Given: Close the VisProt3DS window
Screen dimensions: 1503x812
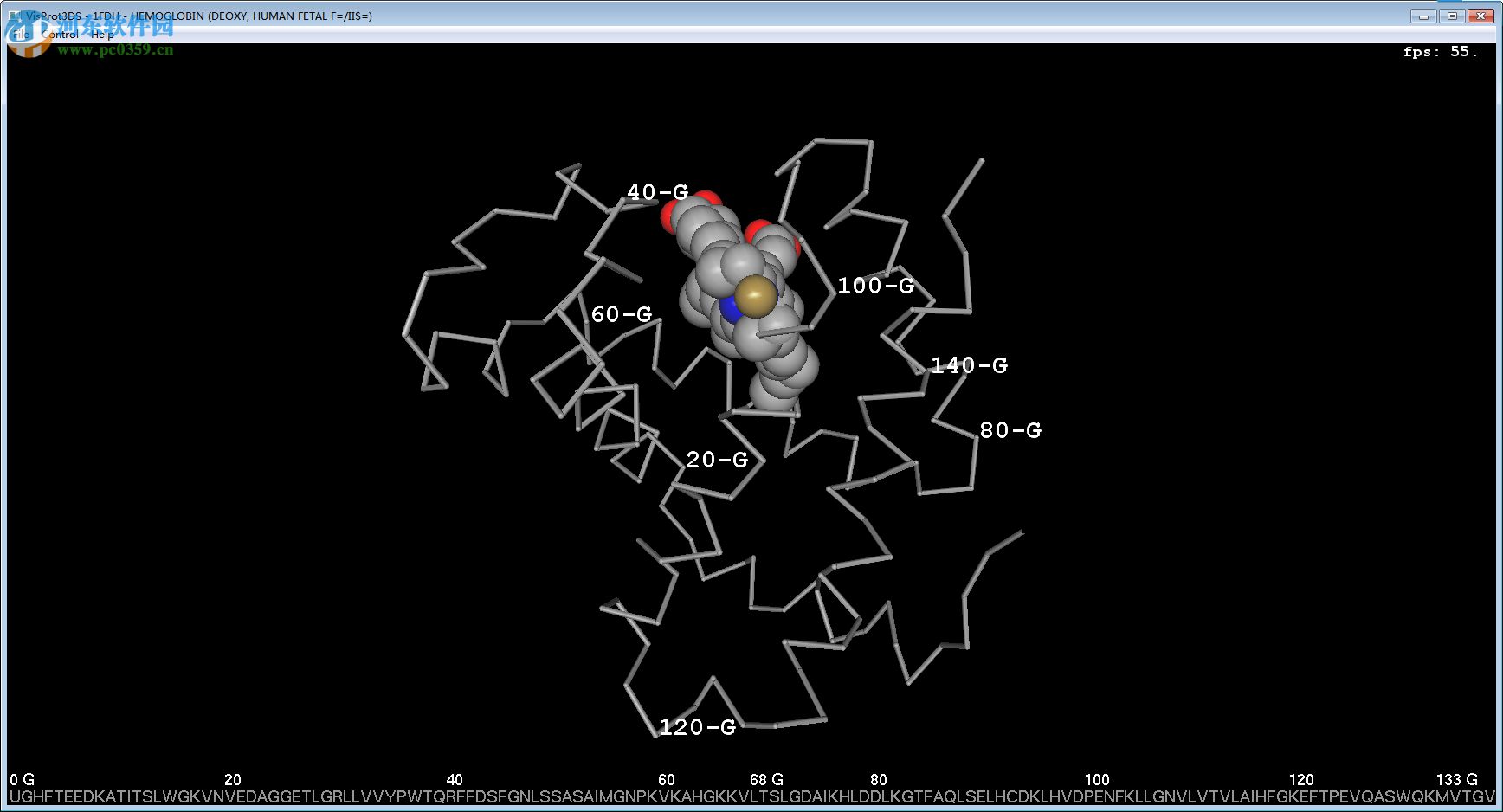Looking at the screenshot, I should pos(1480,16).
